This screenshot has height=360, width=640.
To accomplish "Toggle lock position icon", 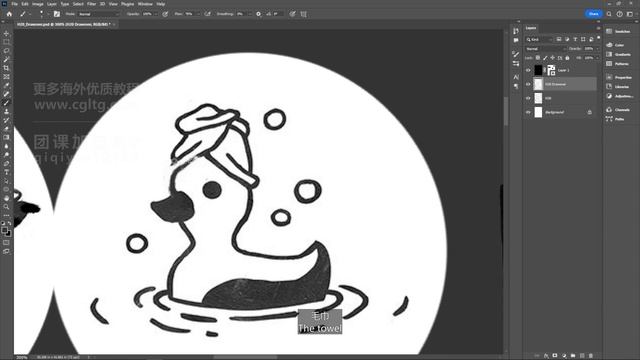I will pos(553,58).
